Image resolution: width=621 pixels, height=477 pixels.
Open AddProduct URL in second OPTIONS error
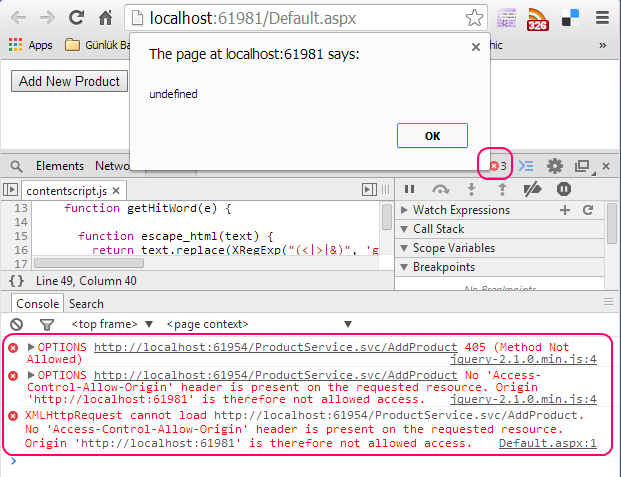[x=276, y=375]
